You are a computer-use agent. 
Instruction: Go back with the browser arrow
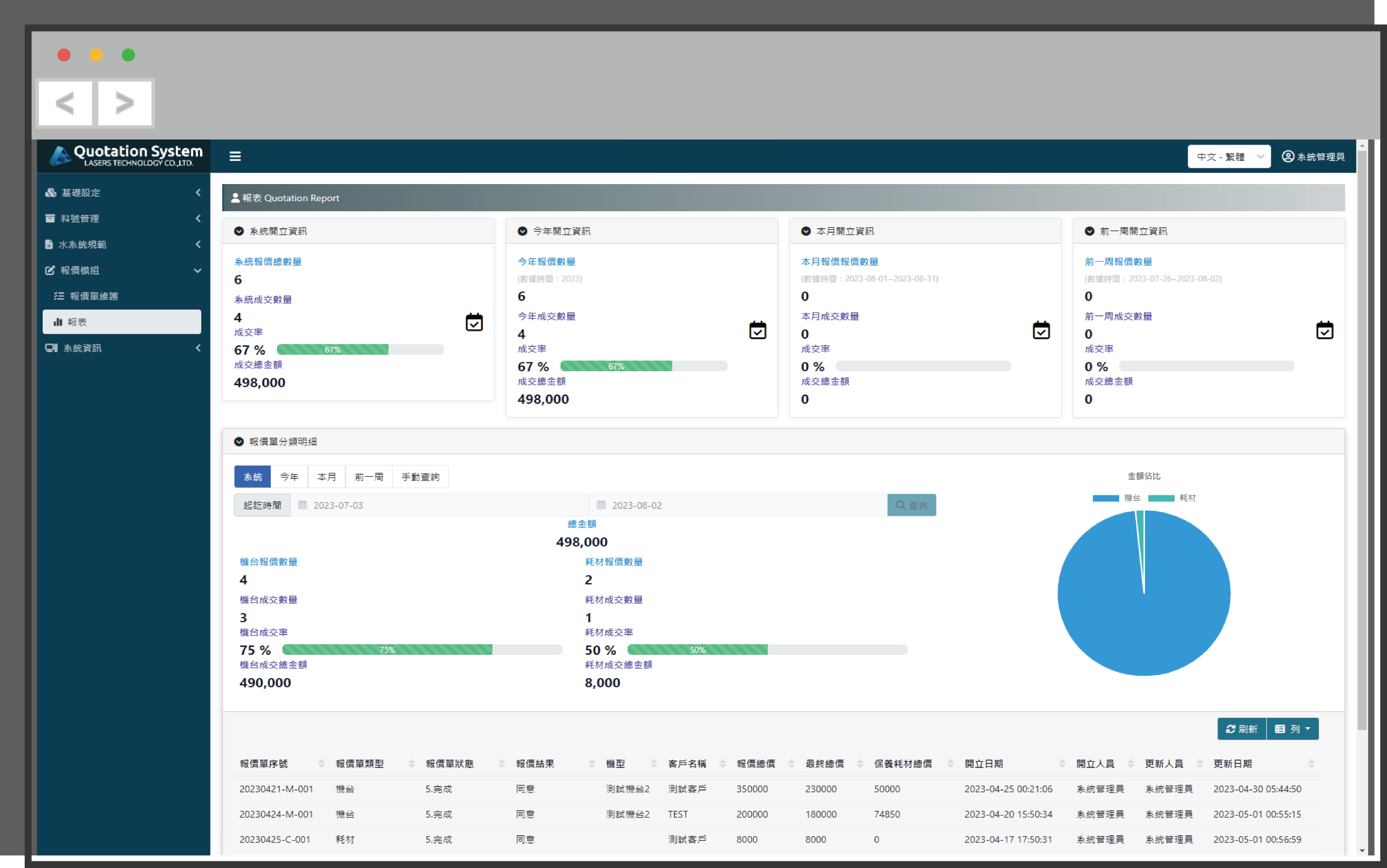point(65,103)
